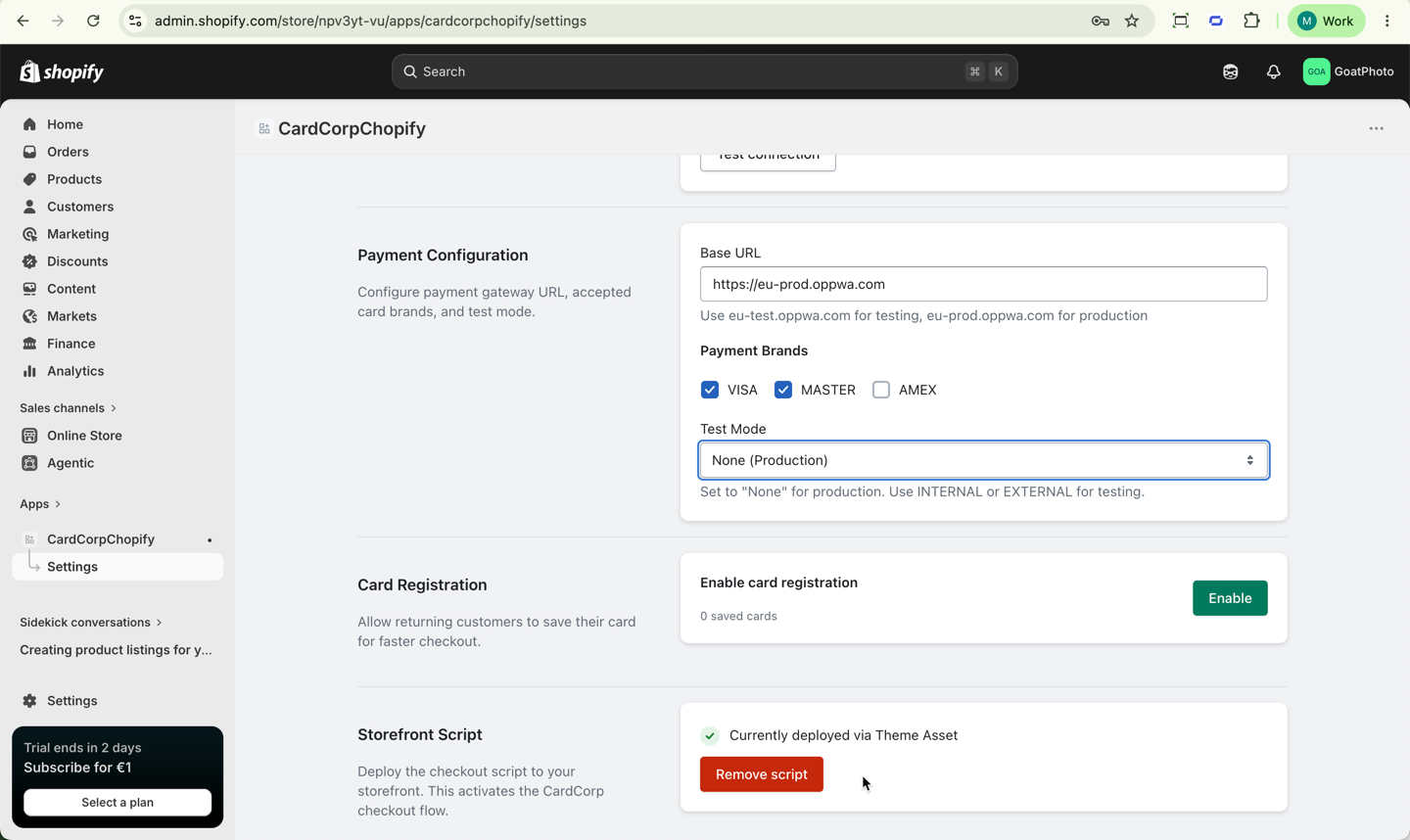
Task: Click the Marketing target icon
Action: pyautogui.click(x=29, y=234)
